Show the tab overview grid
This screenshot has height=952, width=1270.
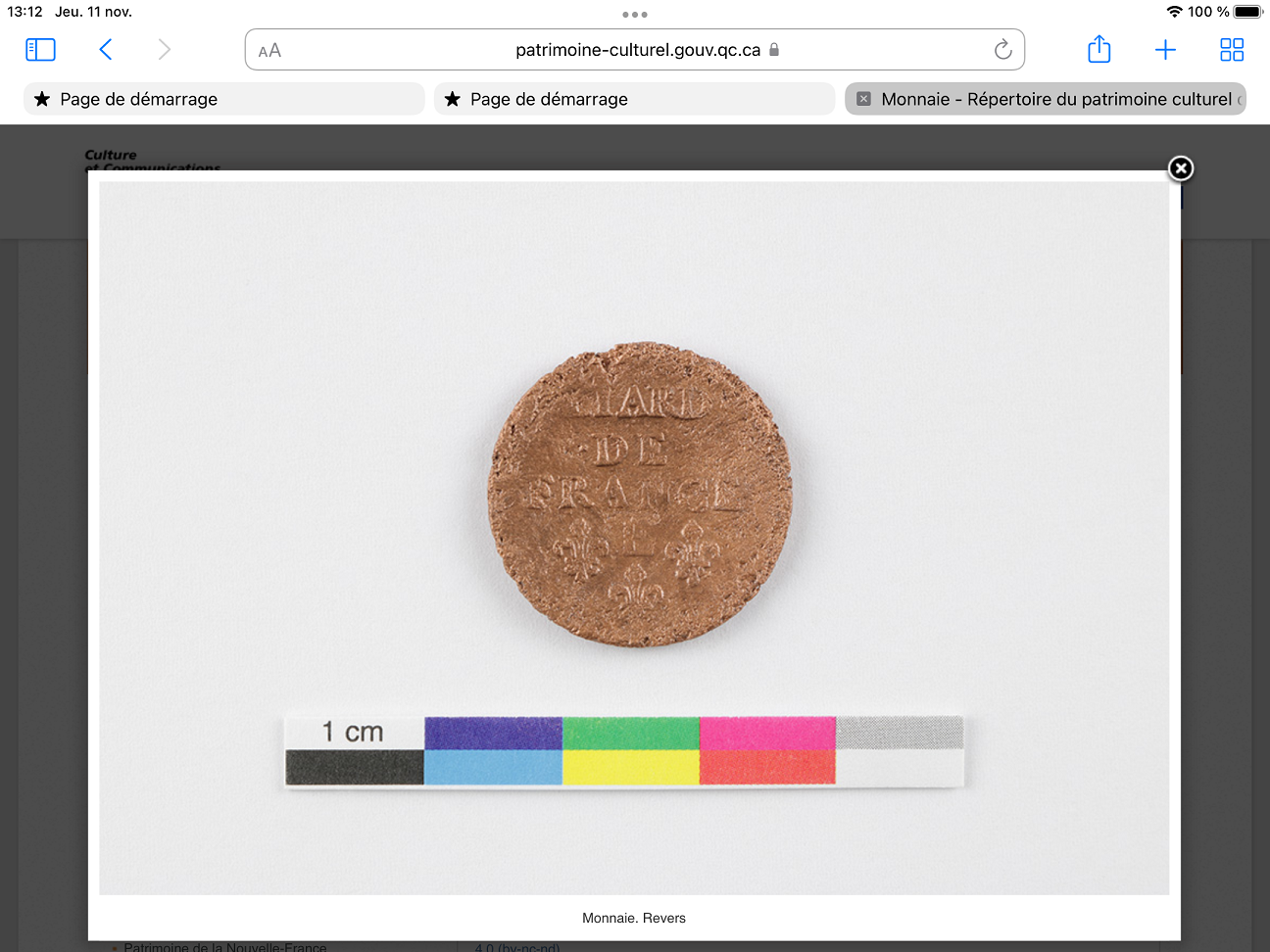pos(1232,50)
